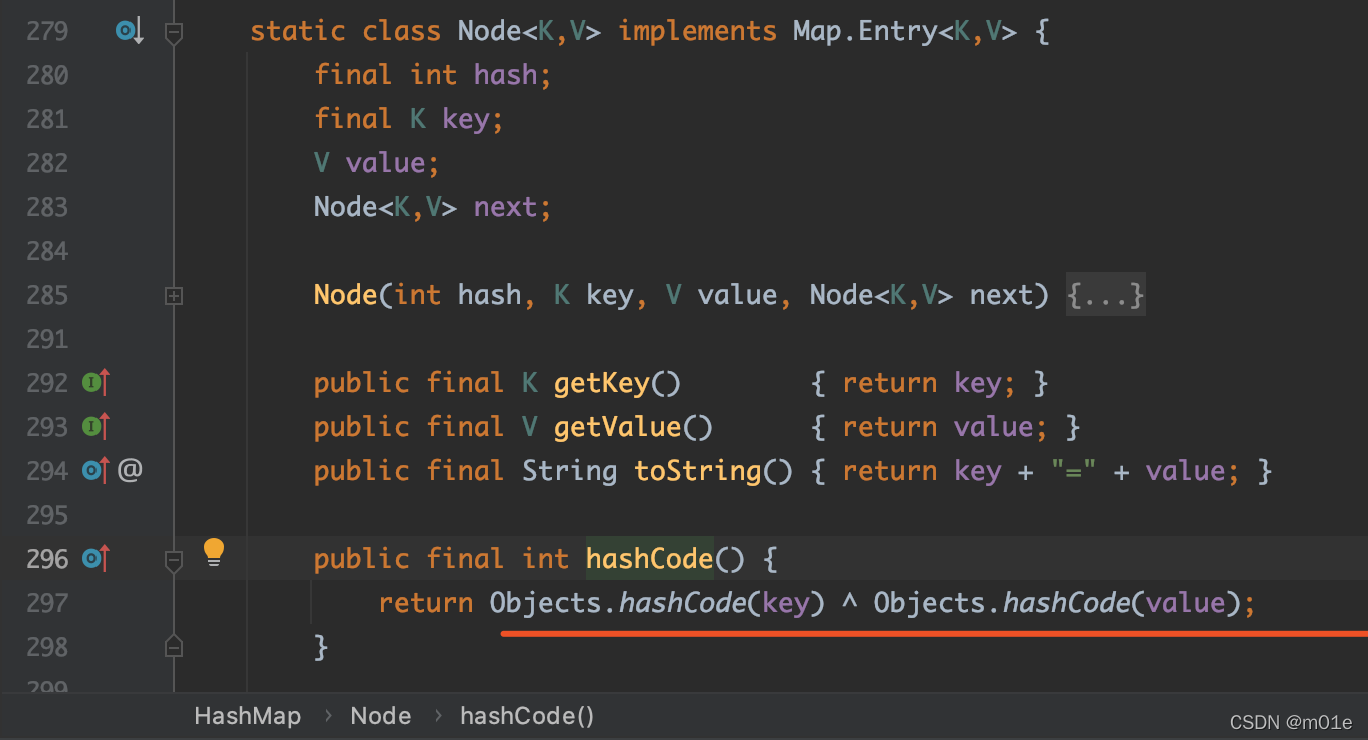Click the String return type on line 294
The width and height of the screenshot is (1368, 740).
point(570,471)
